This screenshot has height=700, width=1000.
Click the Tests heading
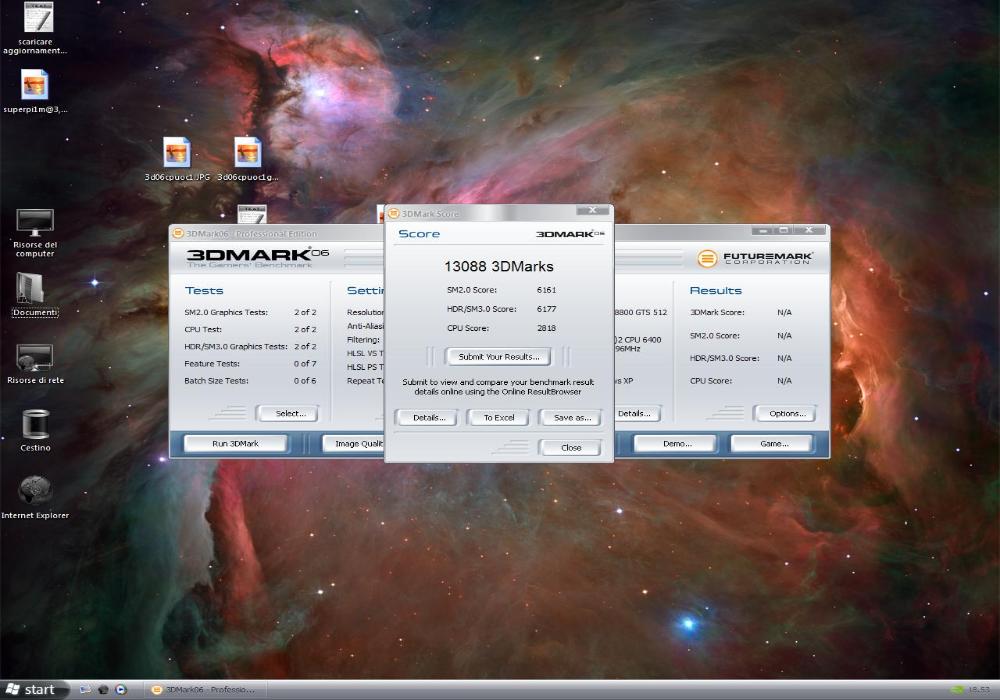[x=204, y=291]
